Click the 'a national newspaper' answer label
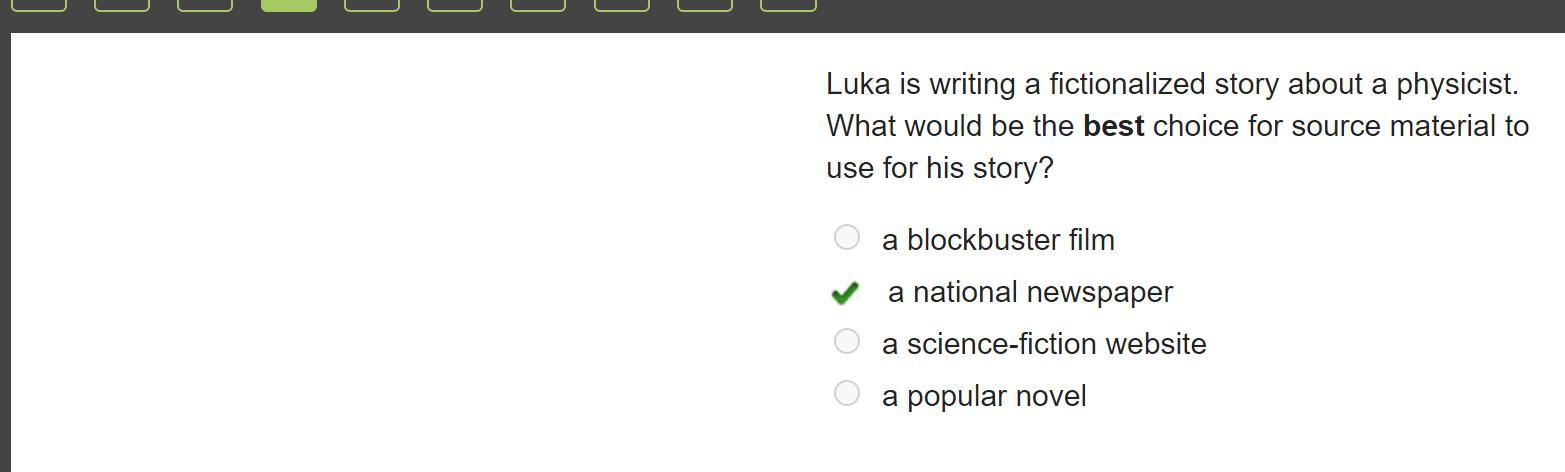The height and width of the screenshot is (472, 1565). pos(1030,292)
